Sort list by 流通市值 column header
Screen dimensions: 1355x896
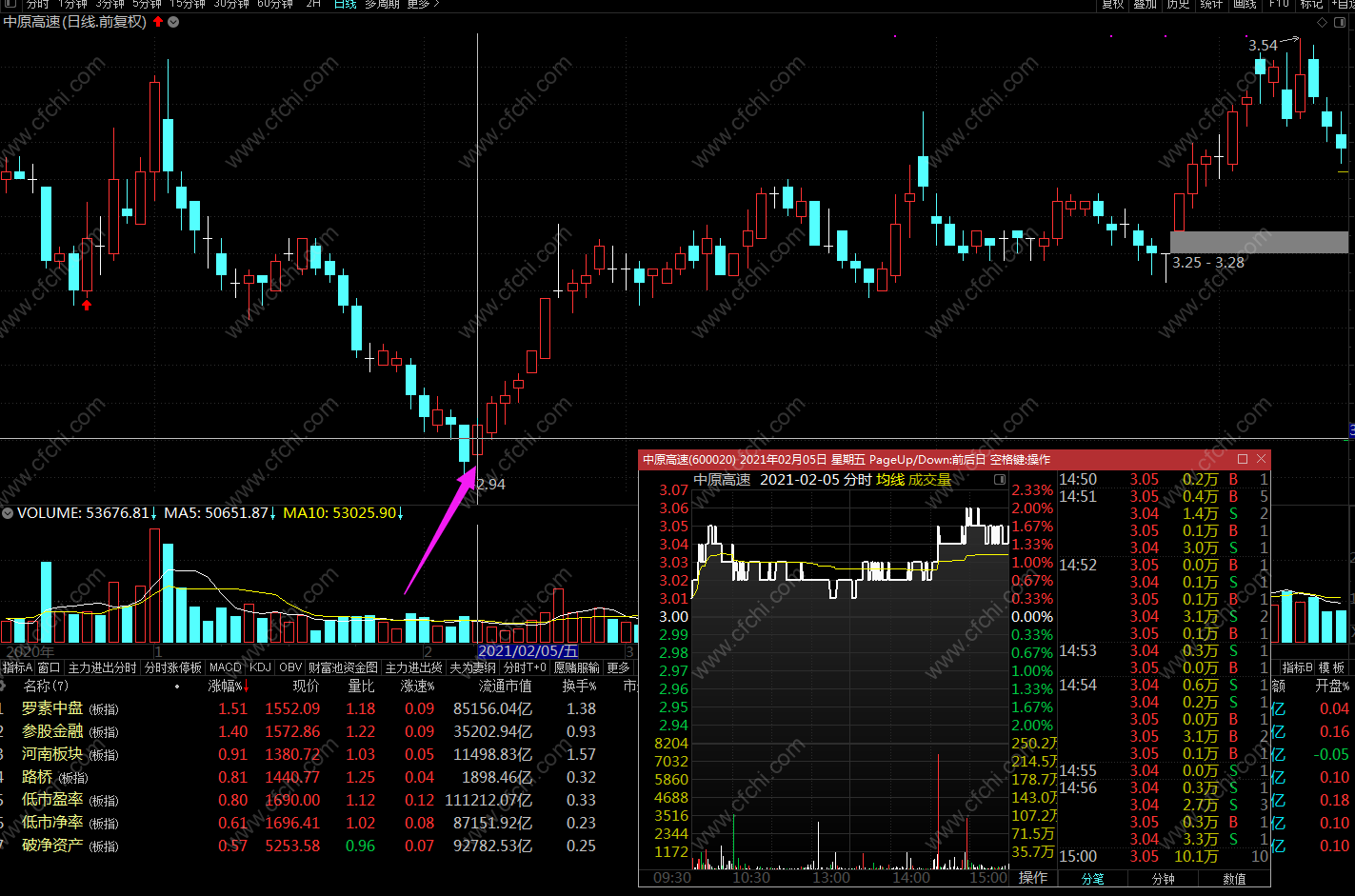[x=505, y=686]
